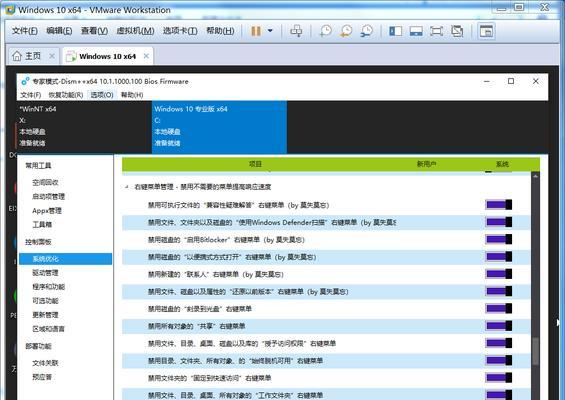565x400 pixels.
Task: Open 程序和功能 in the sidebar
Action: pyautogui.click(x=49, y=287)
